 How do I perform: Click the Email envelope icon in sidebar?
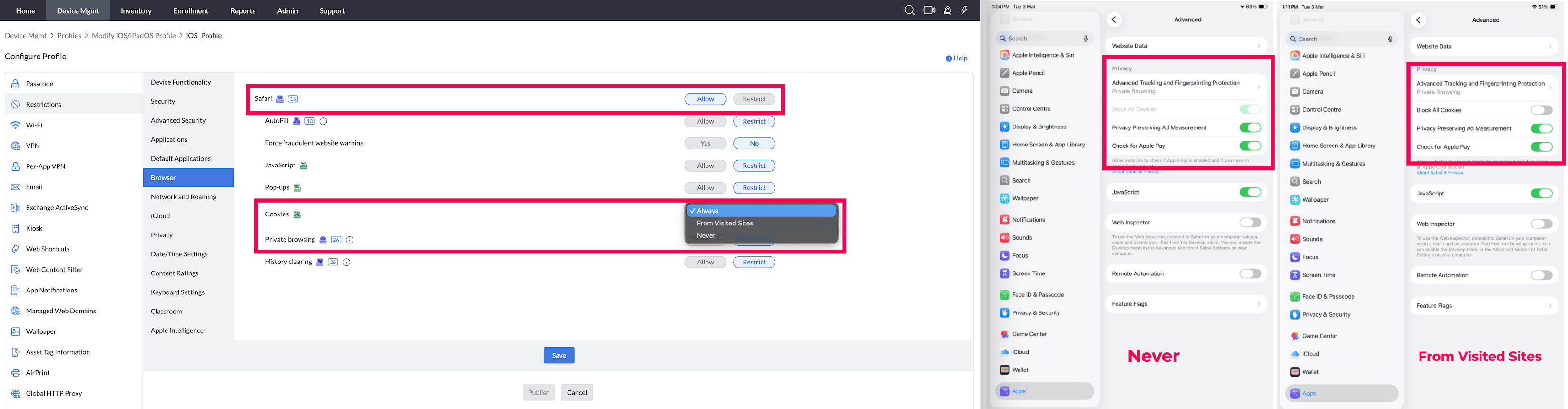pyautogui.click(x=16, y=187)
